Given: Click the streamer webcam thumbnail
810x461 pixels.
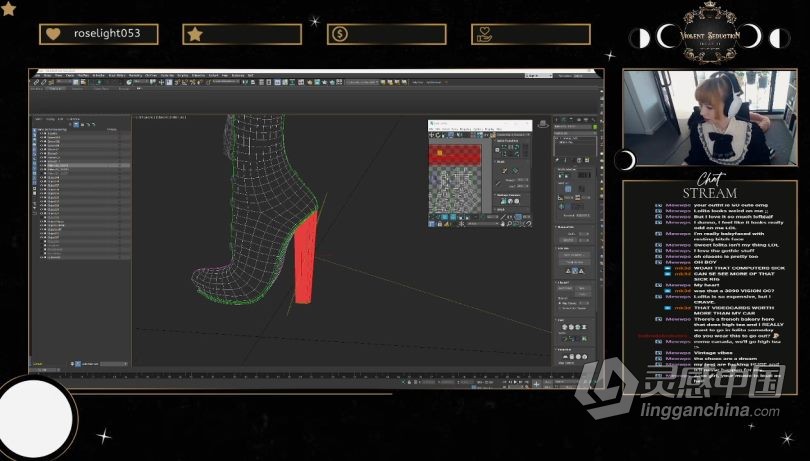Looking at the screenshot, I should point(710,118).
